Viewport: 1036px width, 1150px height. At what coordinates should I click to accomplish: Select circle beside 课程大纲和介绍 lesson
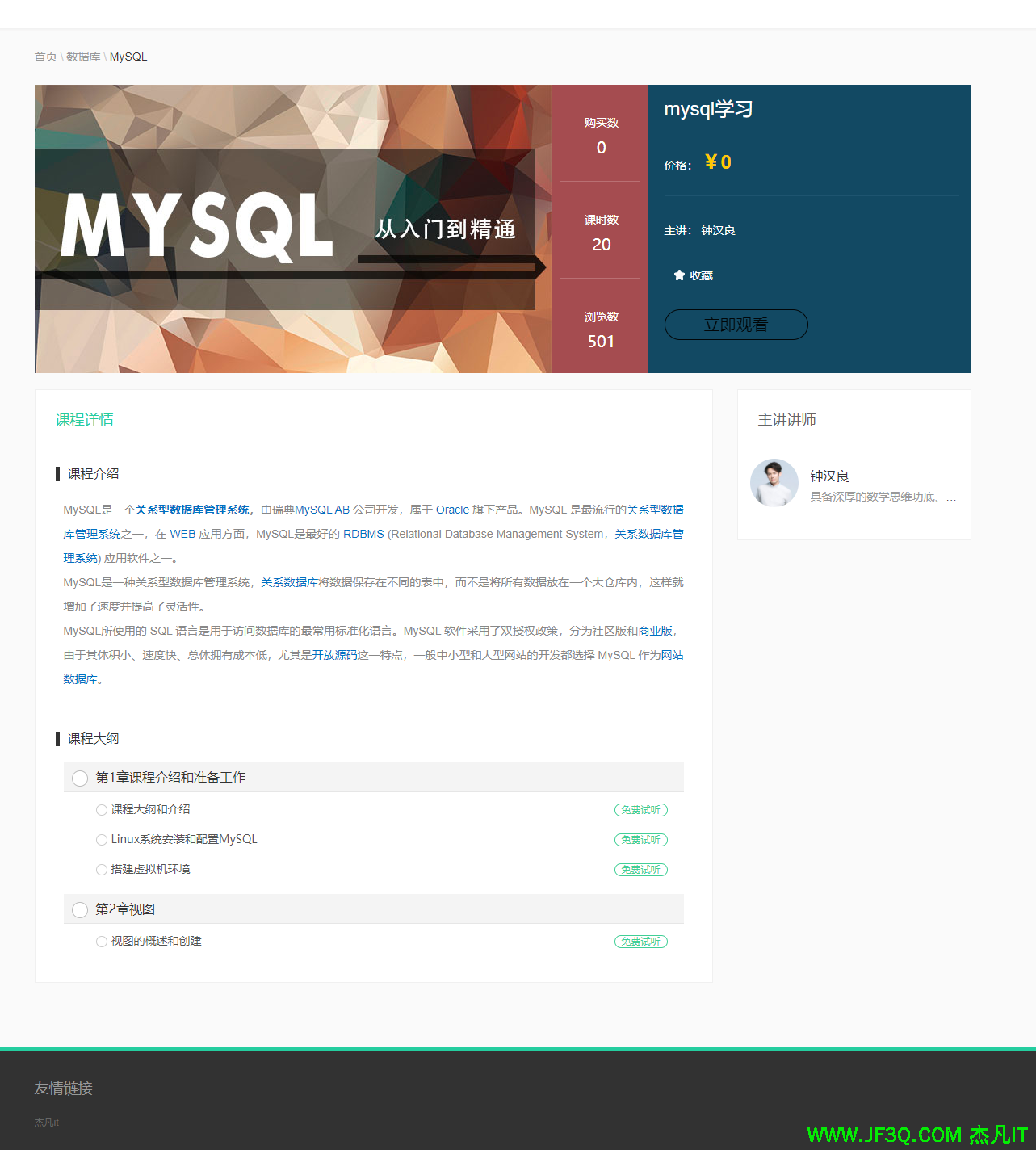(x=102, y=810)
